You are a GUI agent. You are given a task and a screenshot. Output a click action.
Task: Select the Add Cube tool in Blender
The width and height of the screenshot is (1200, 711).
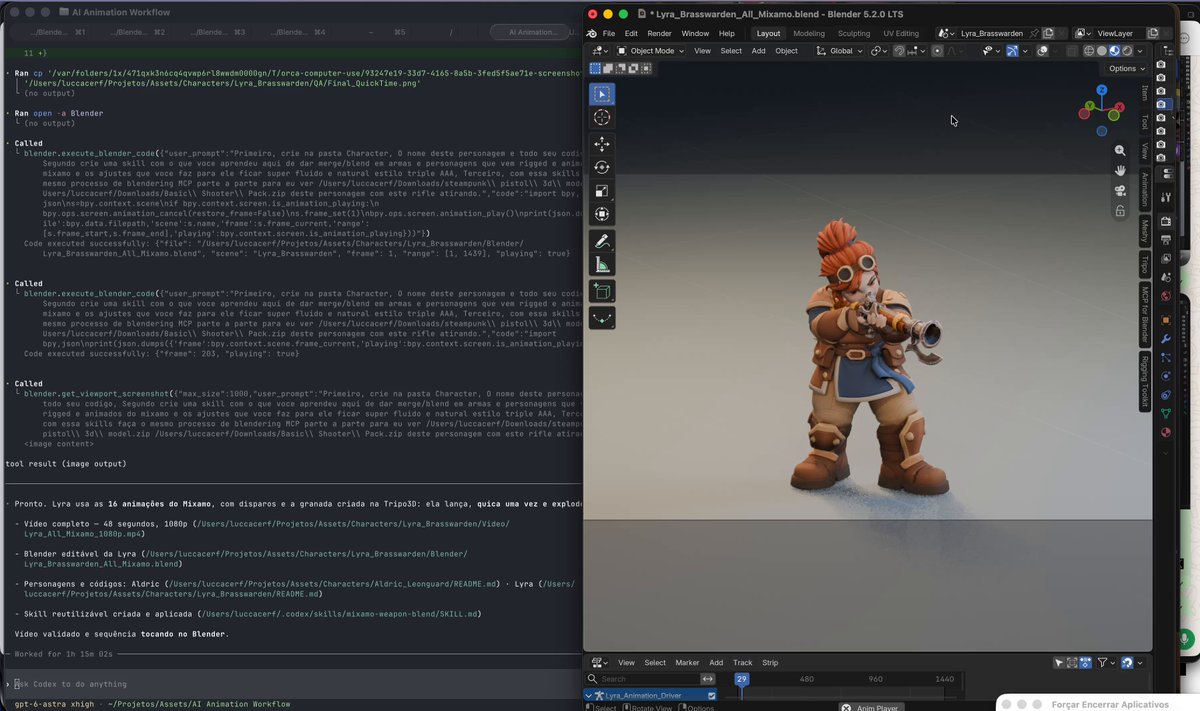(x=602, y=292)
